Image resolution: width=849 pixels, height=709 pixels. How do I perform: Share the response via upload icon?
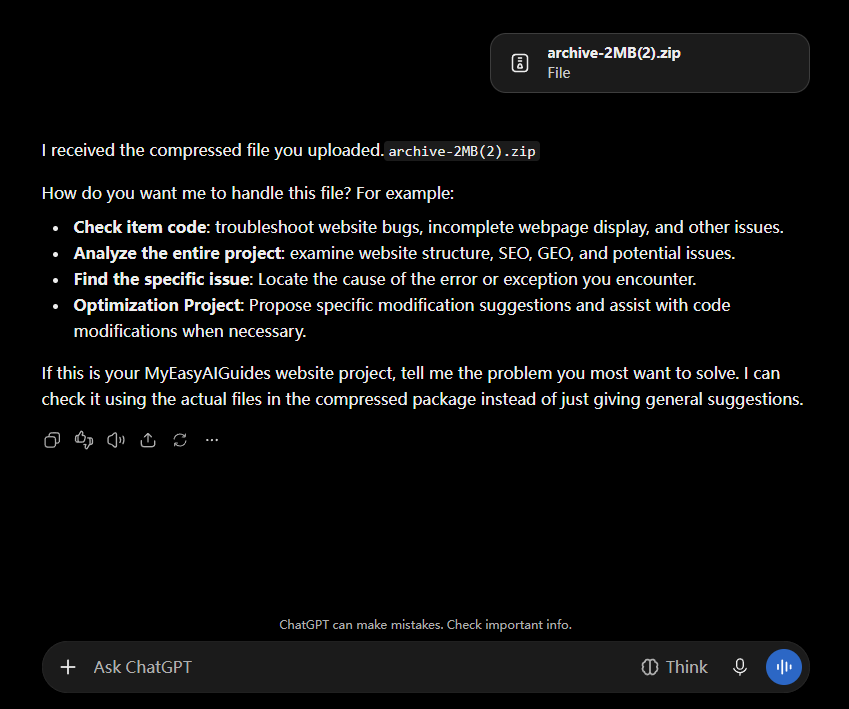(x=148, y=440)
